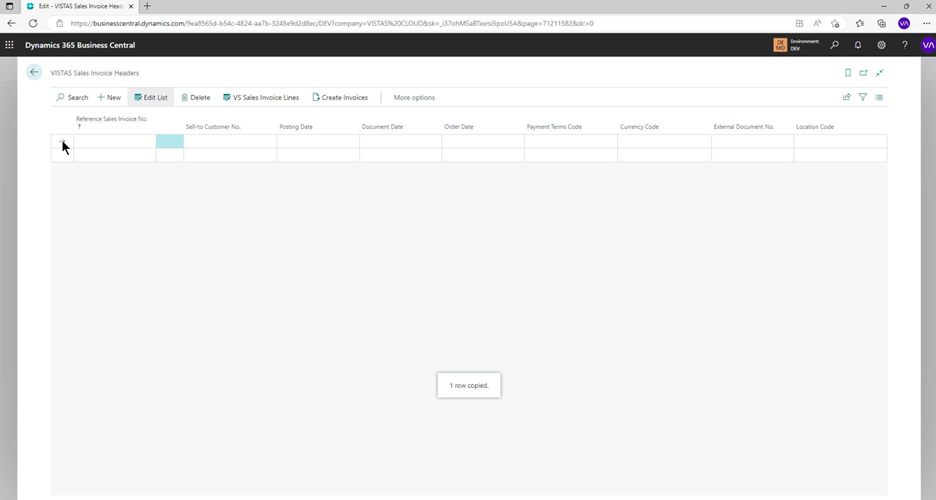Toggle the filter pane funnel icon
936x500 pixels.
863,97
